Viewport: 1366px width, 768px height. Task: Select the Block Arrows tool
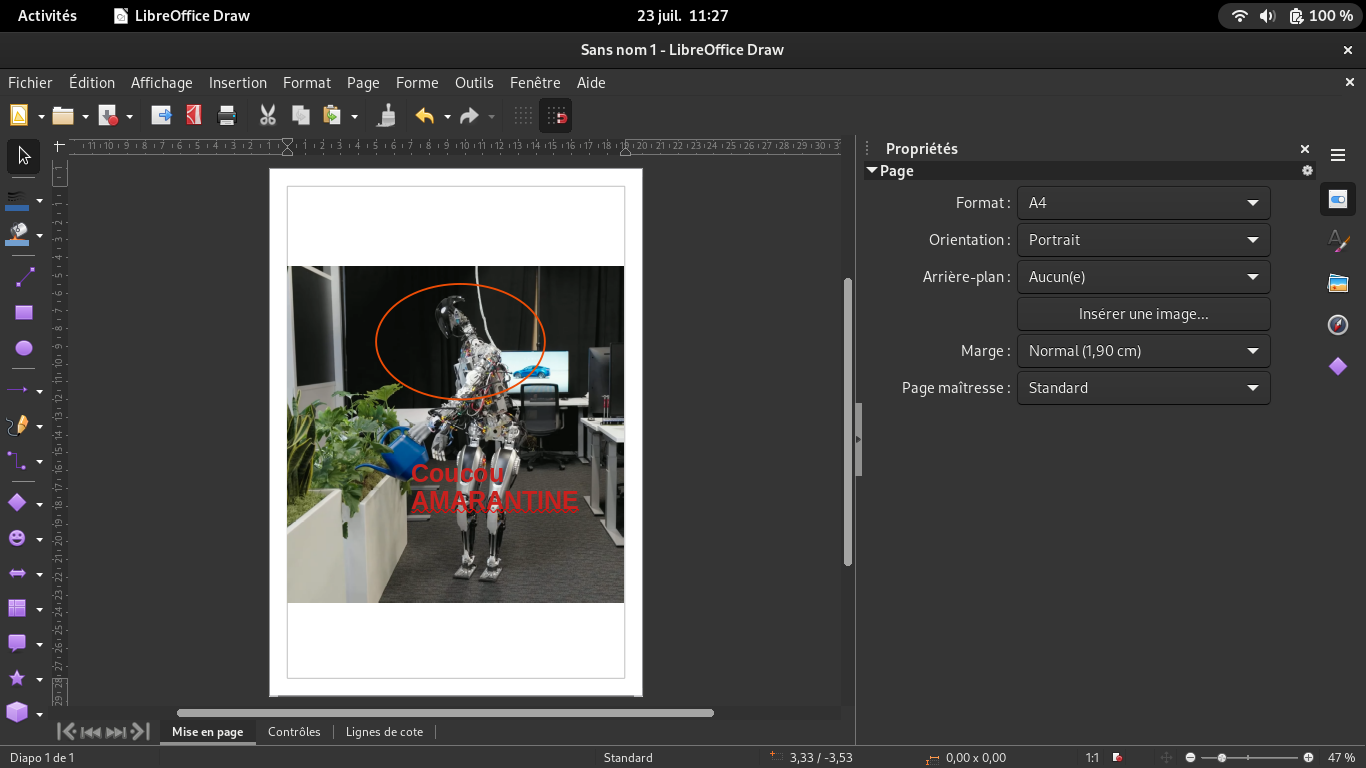click(18, 573)
